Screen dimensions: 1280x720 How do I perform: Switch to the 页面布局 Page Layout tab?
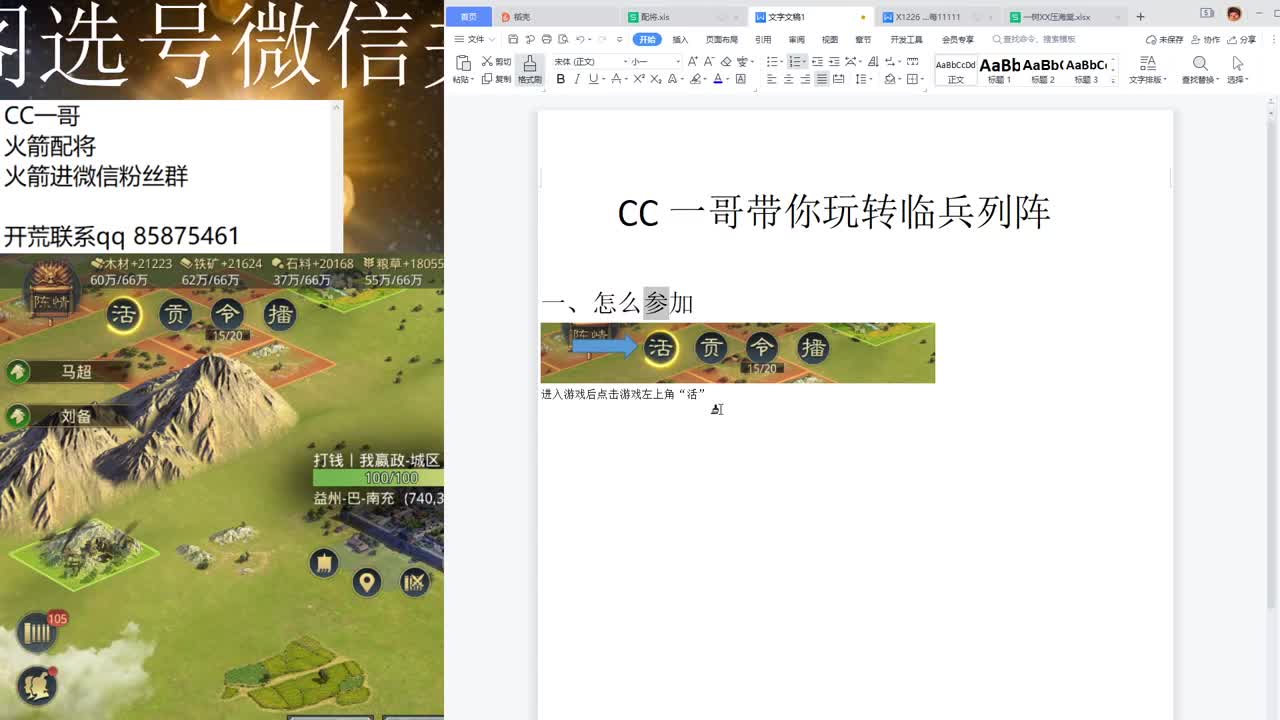(721, 39)
